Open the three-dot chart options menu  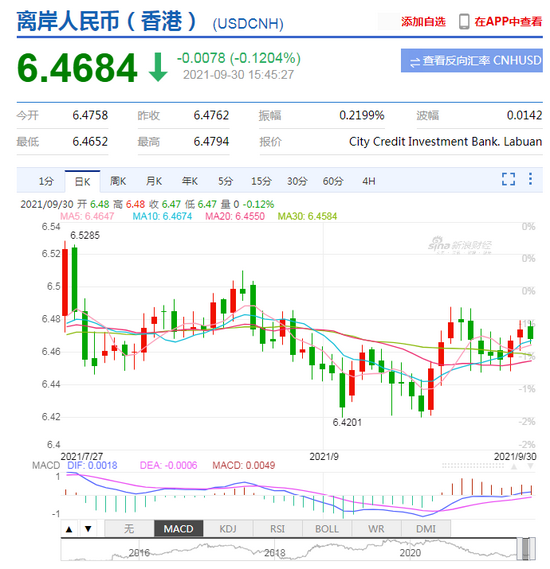click(530, 179)
